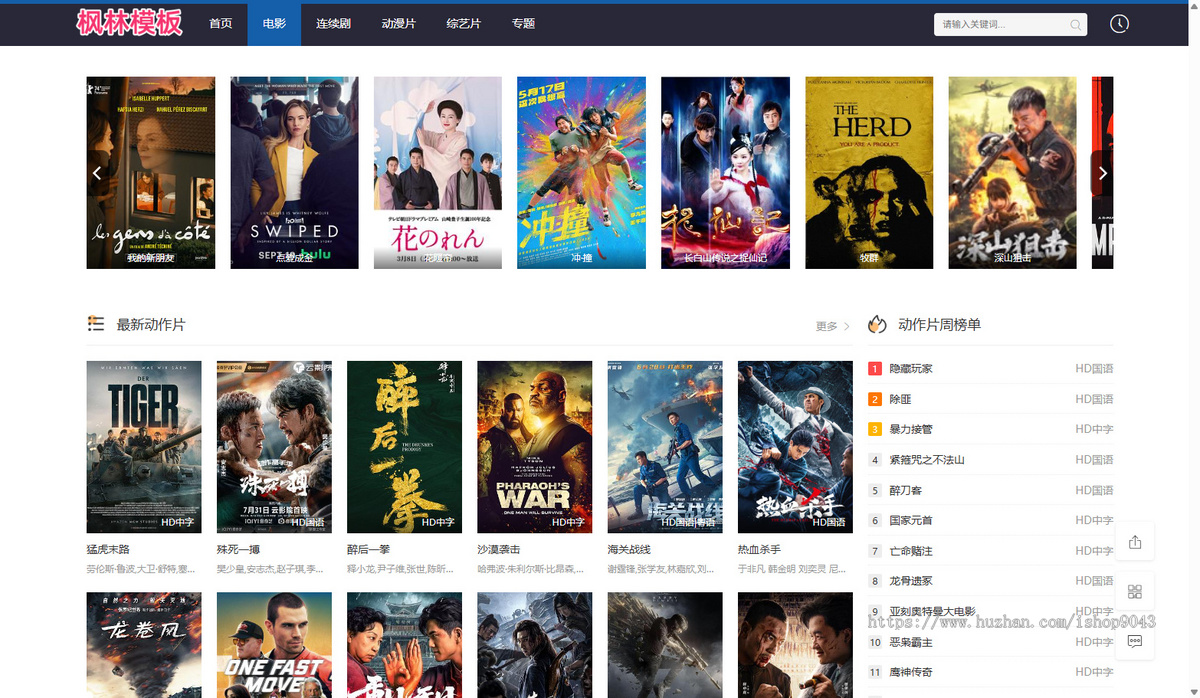Open the One Fast Move poster
Screen dimensions: 1200x698
click(x=274, y=645)
